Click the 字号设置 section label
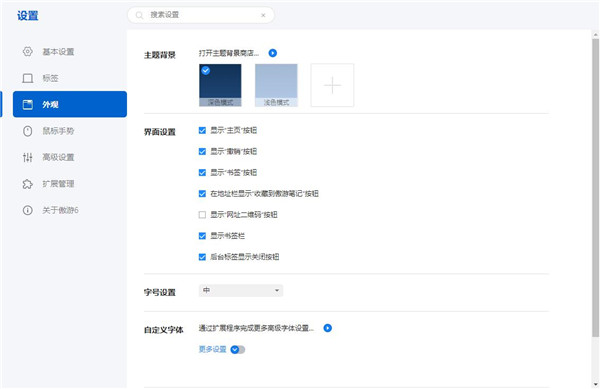The image size is (600, 389). pyautogui.click(x=160, y=293)
